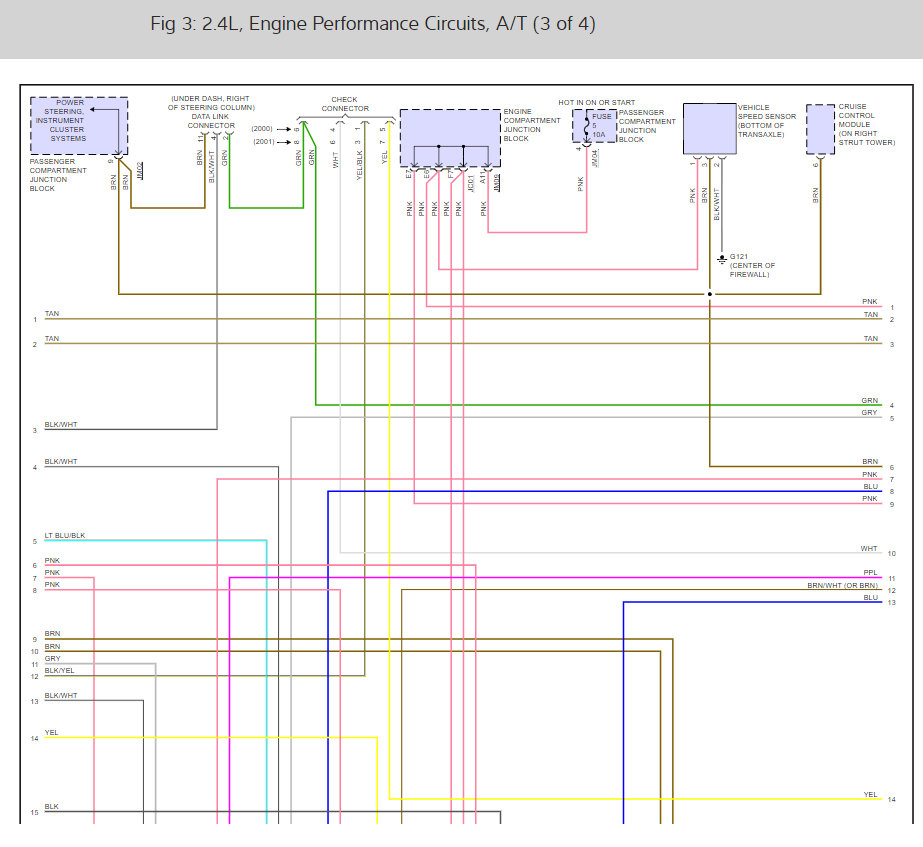
Task: Select the '(UNDER DASH, RIGHT OF STEERING COLUMN)' note
Action: 211,103
